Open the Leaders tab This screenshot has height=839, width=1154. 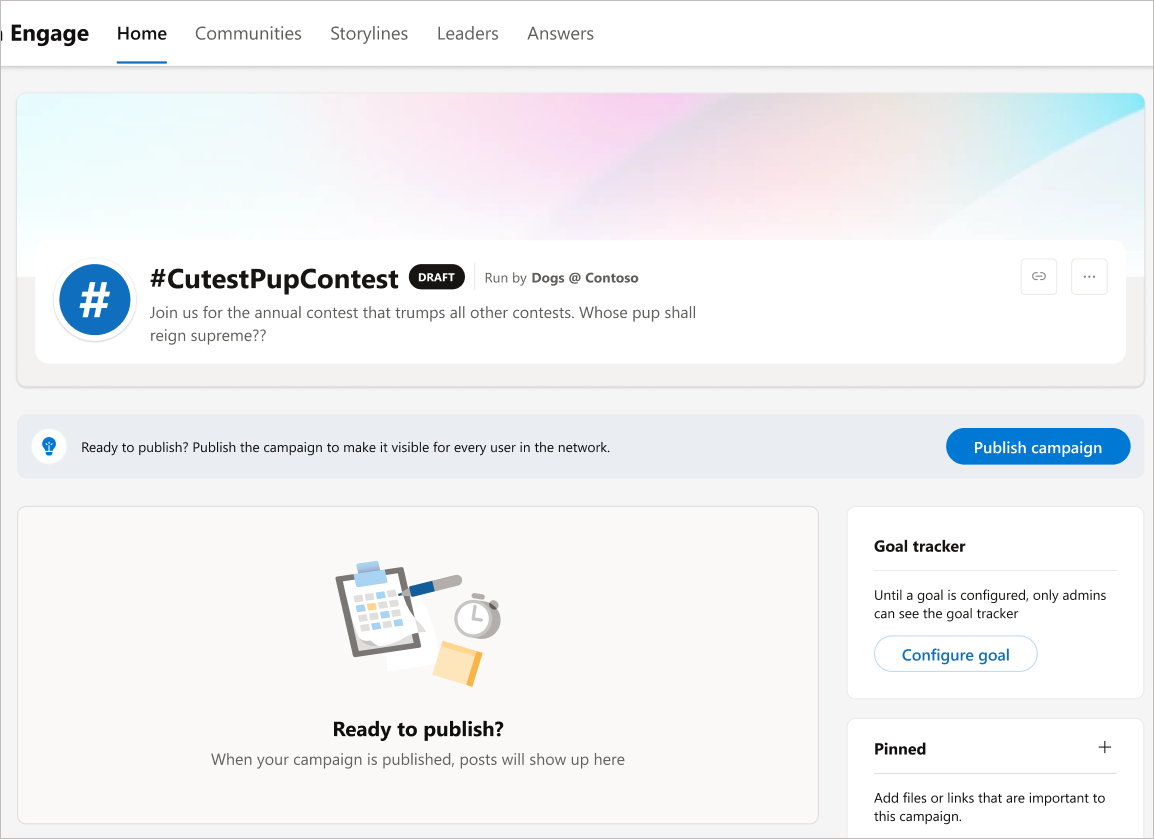tap(467, 33)
